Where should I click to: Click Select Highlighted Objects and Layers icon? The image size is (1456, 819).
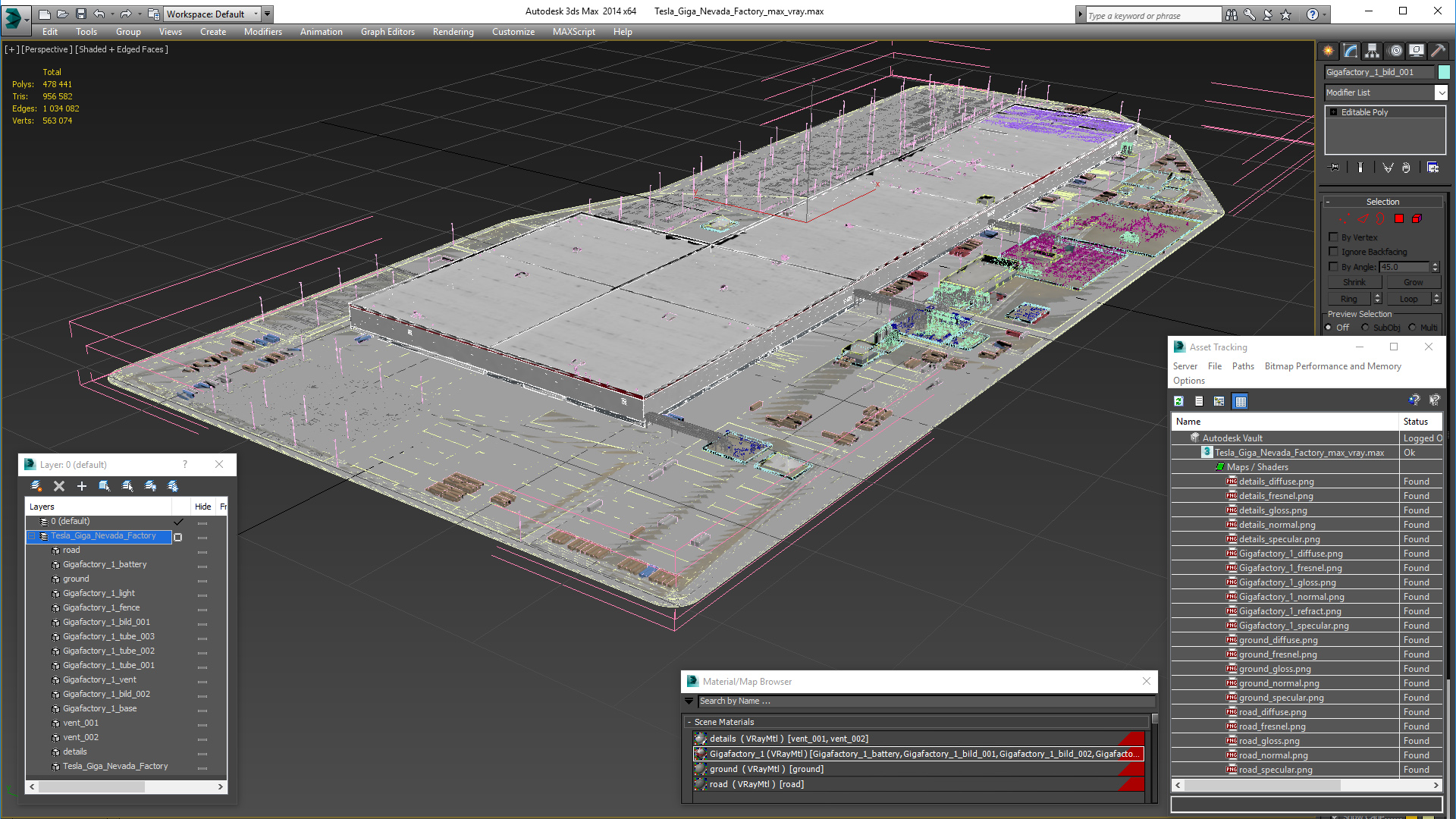point(105,486)
